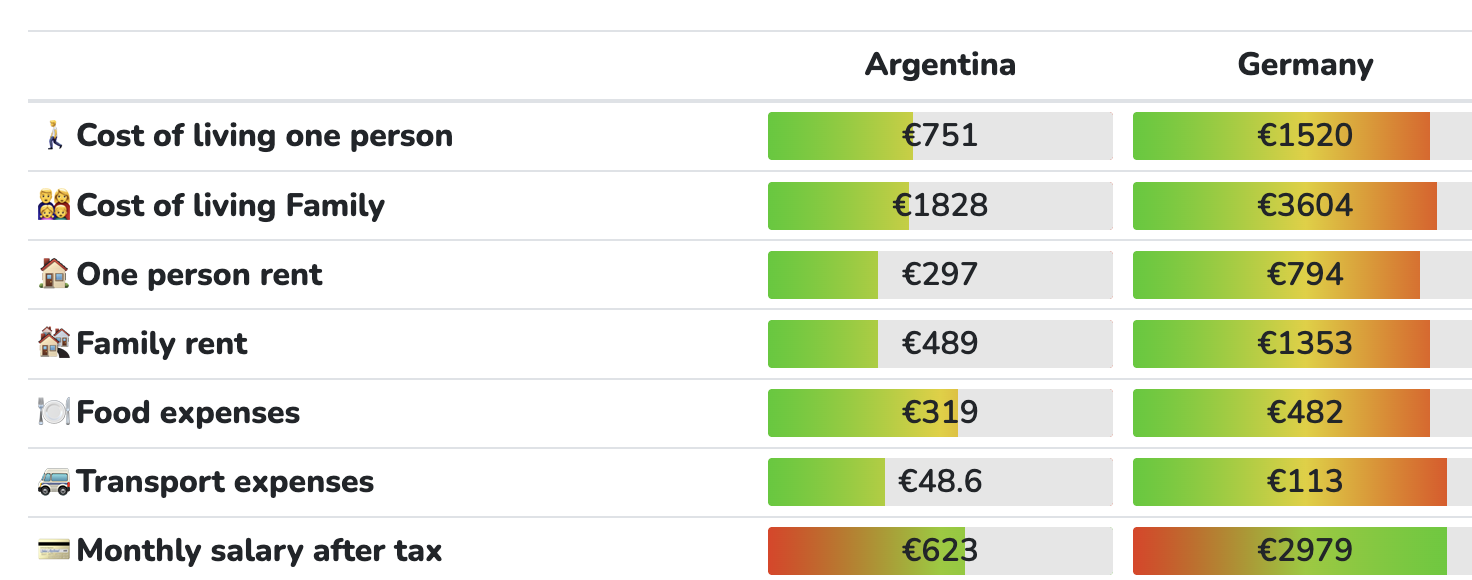
Task: Click the house icon beside One person rent
Action: pos(54,274)
